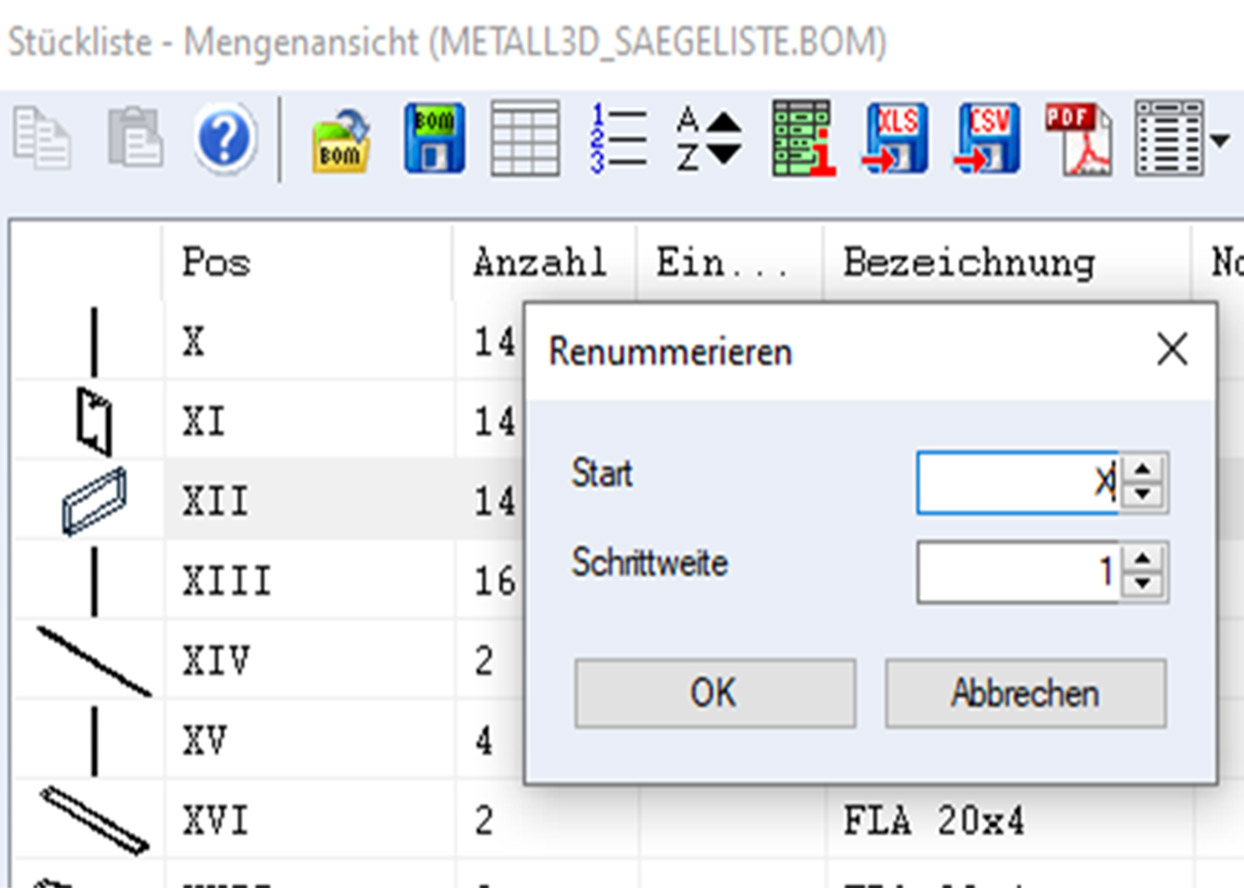This screenshot has width=1244, height=893.
Task: Click the Schrittweite input field
Action: [x=1016, y=572]
